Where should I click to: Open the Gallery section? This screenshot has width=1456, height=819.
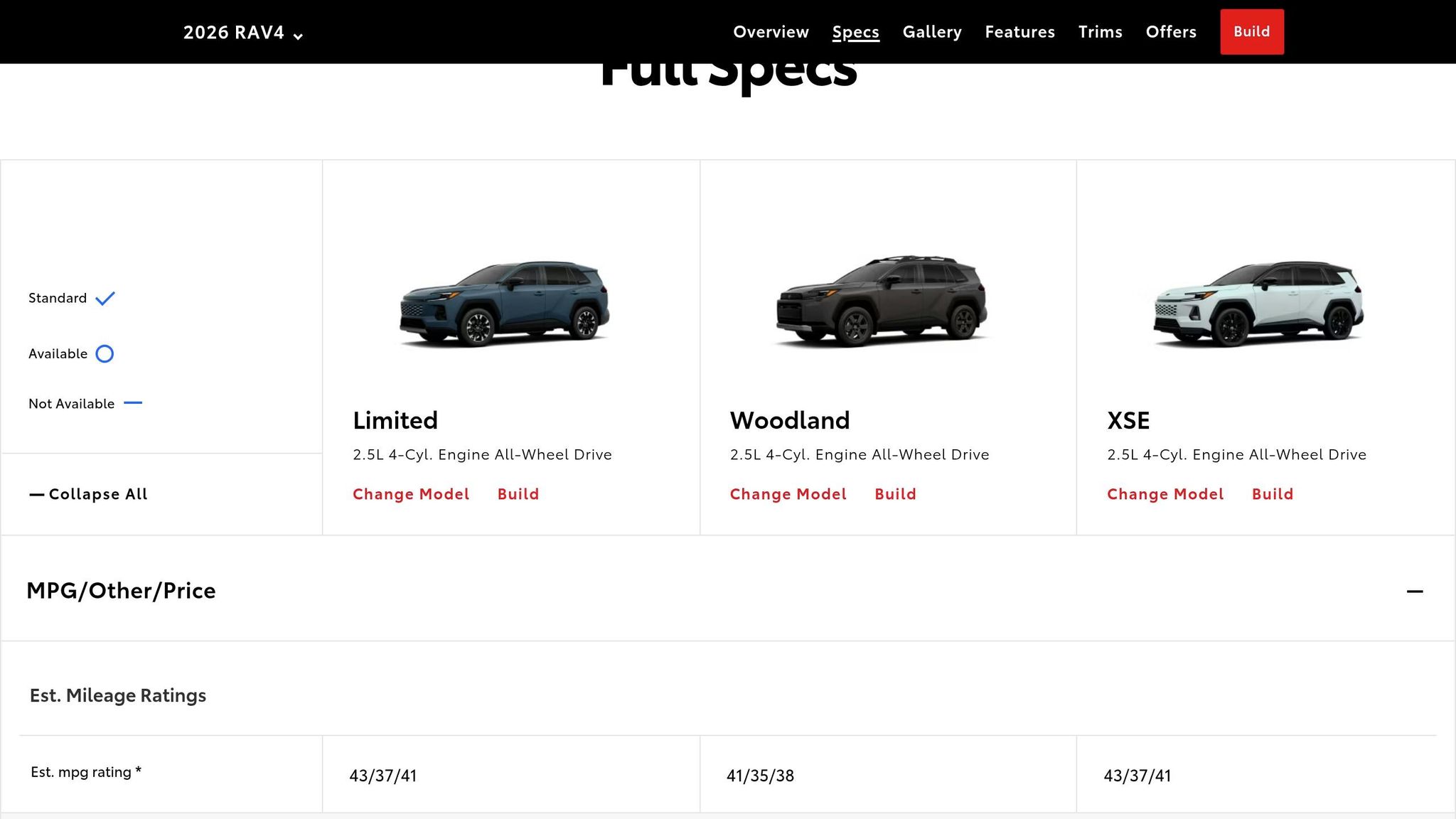(x=931, y=32)
